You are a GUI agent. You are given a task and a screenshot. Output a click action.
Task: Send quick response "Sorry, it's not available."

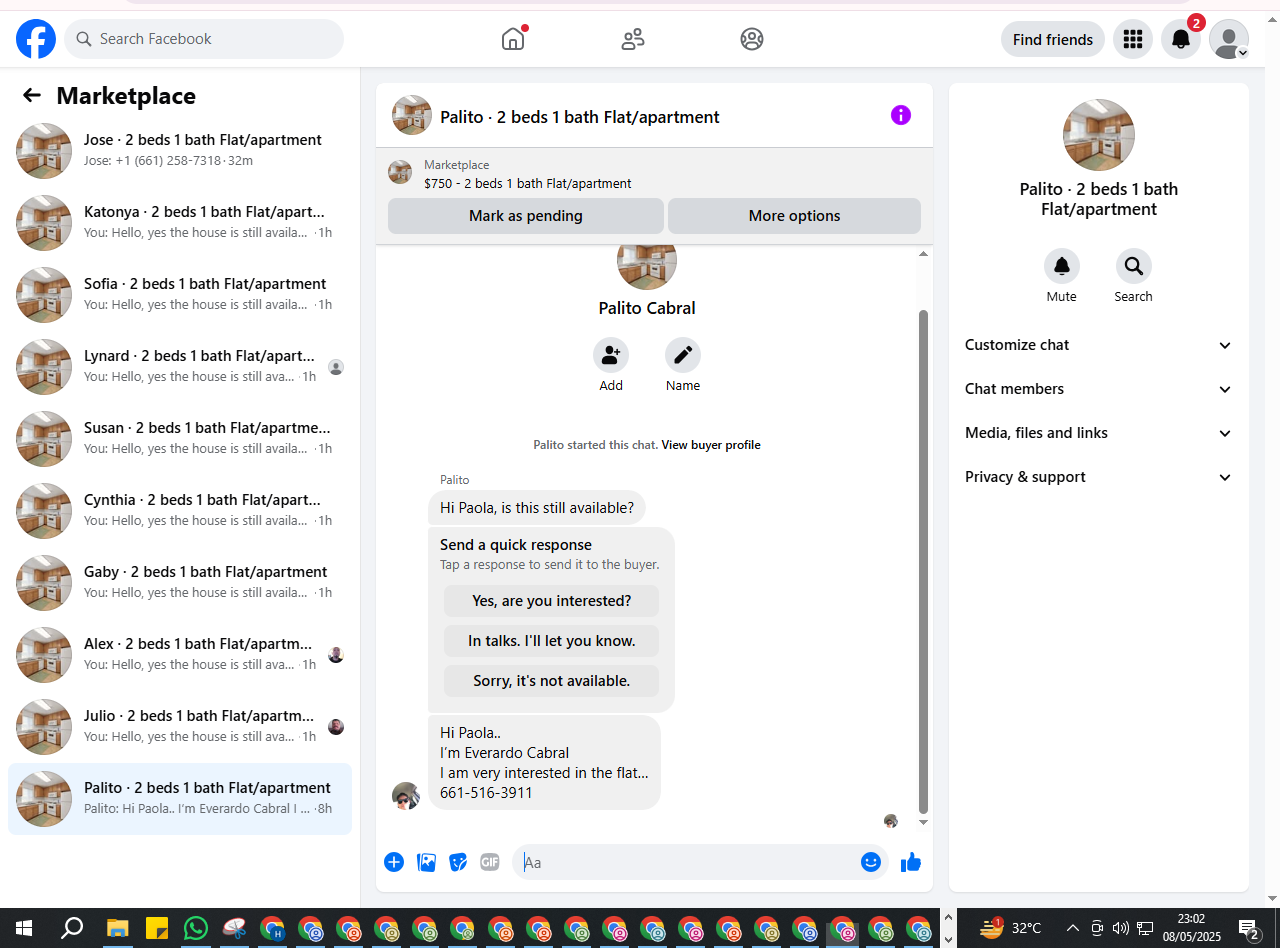tap(552, 681)
